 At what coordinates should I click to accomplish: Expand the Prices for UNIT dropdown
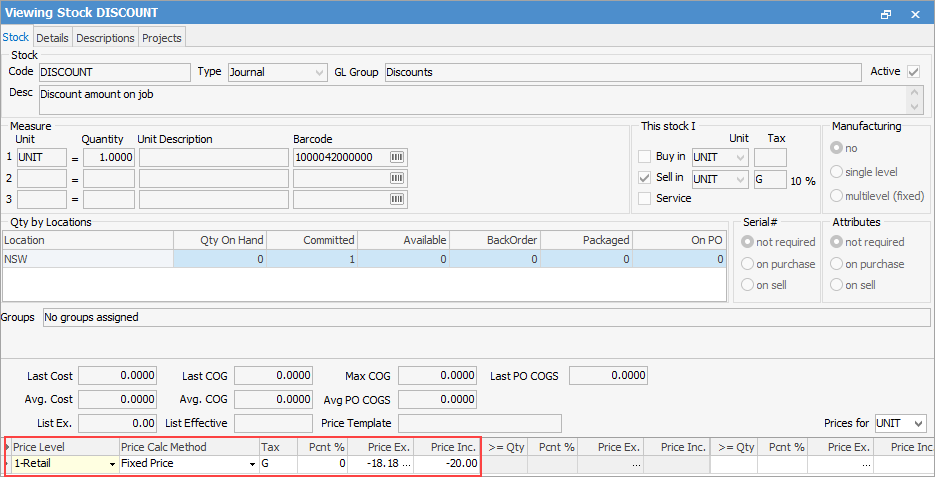pyautogui.click(x=918, y=424)
